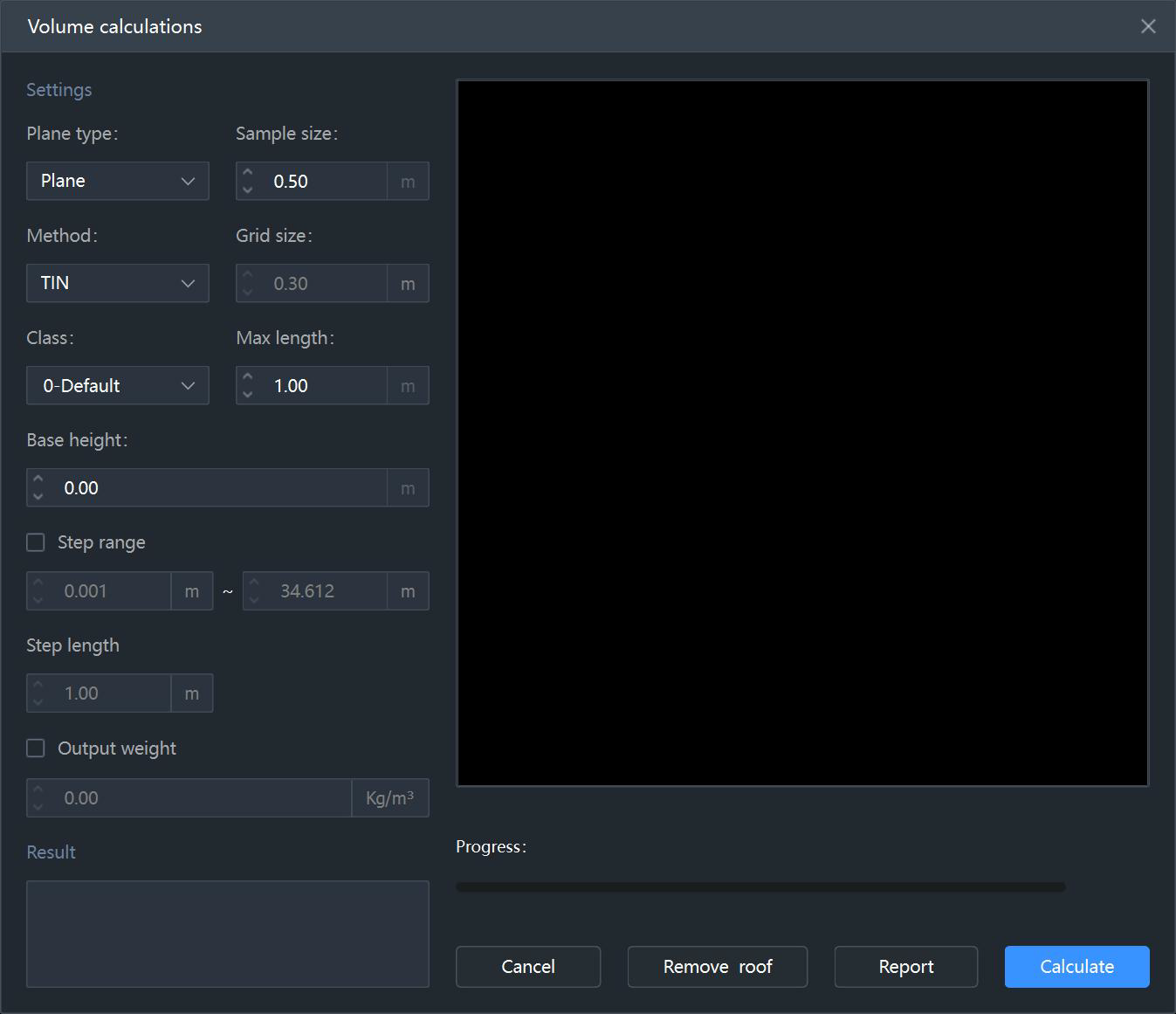Click inside the Result text box
The image size is (1176, 1014).
click(228, 934)
